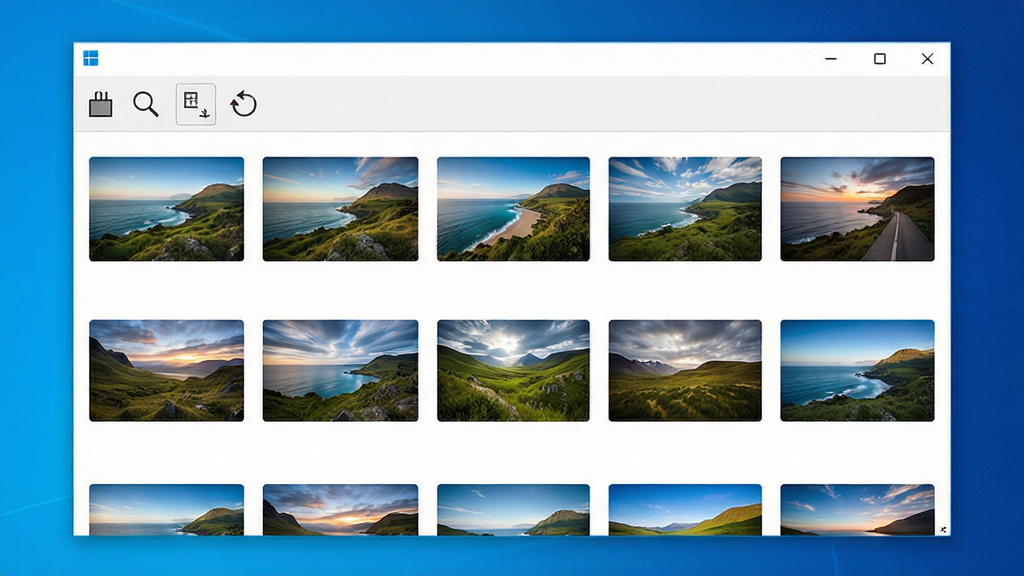1024x576 pixels.
Task: Open the middle-row blue-sky coastal cove photo
Action: click(x=857, y=370)
